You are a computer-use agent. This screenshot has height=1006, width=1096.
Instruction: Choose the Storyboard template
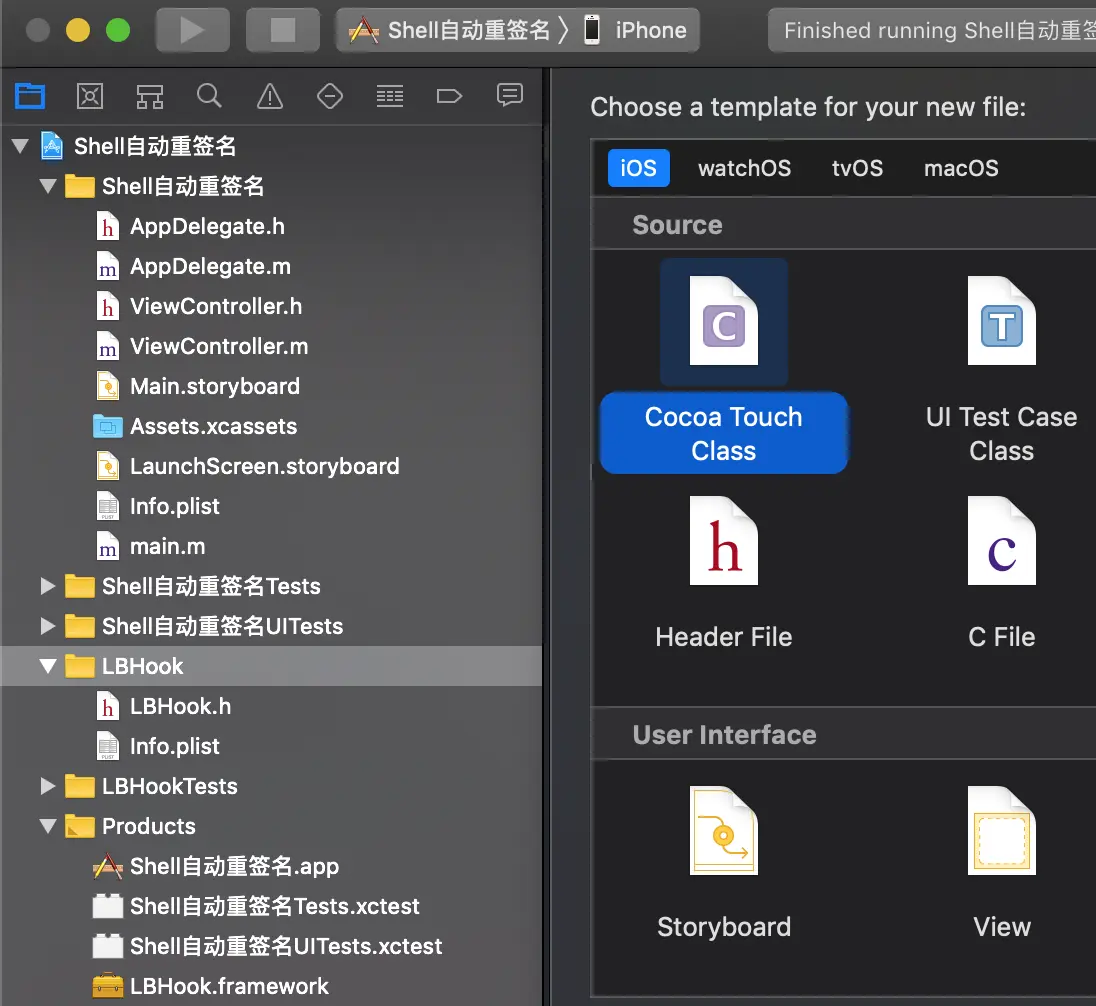pyautogui.click(x=723, y=863)
